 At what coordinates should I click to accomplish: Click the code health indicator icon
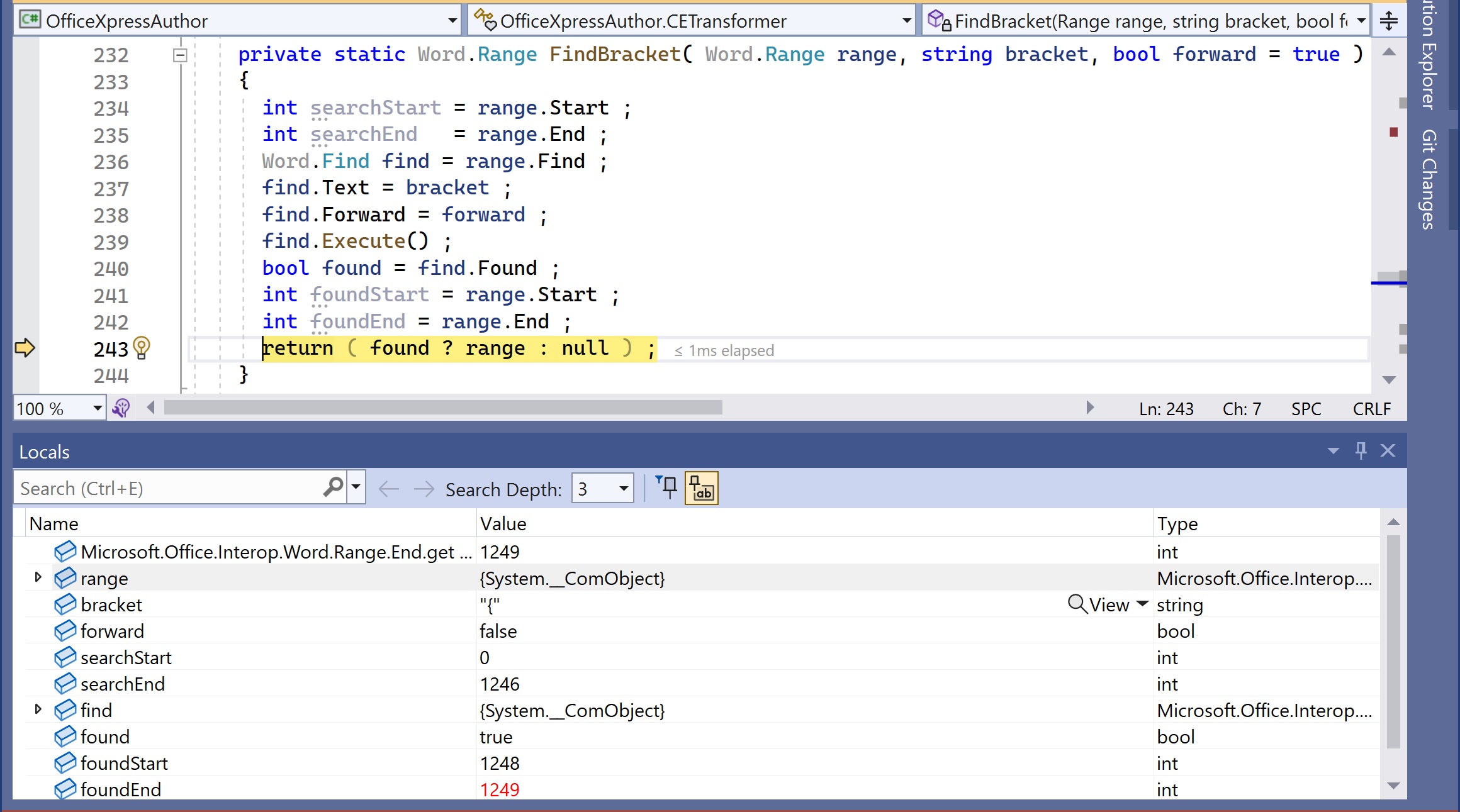point(121,408)
